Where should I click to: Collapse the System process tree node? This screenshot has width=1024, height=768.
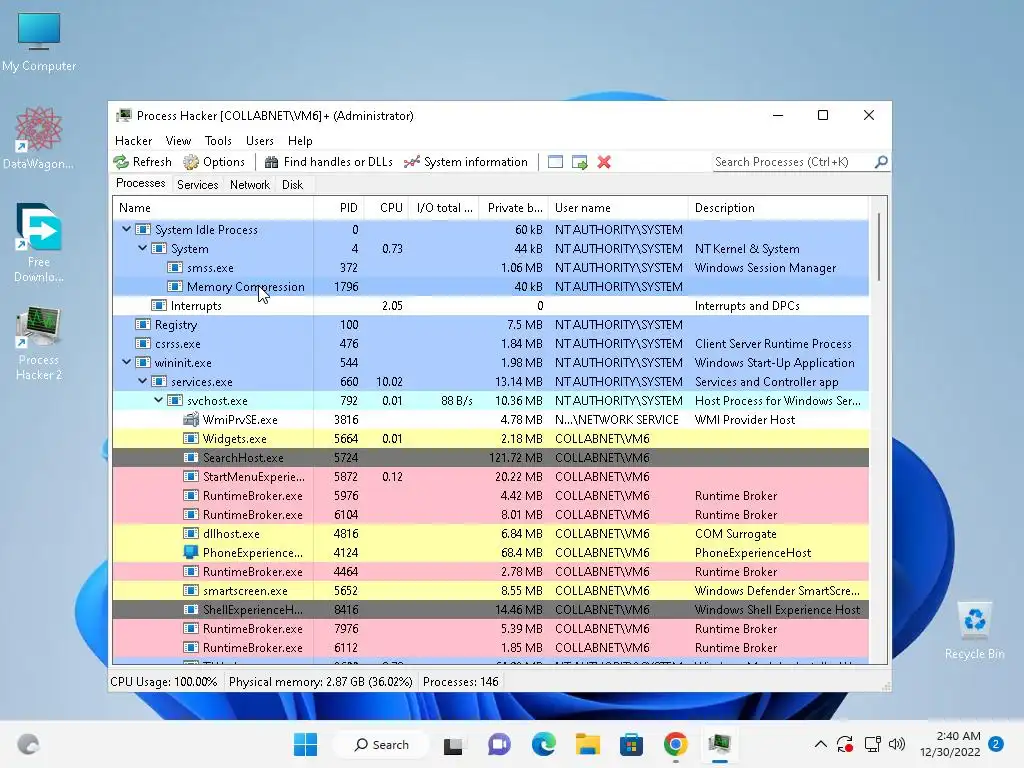tap(142, 248)
